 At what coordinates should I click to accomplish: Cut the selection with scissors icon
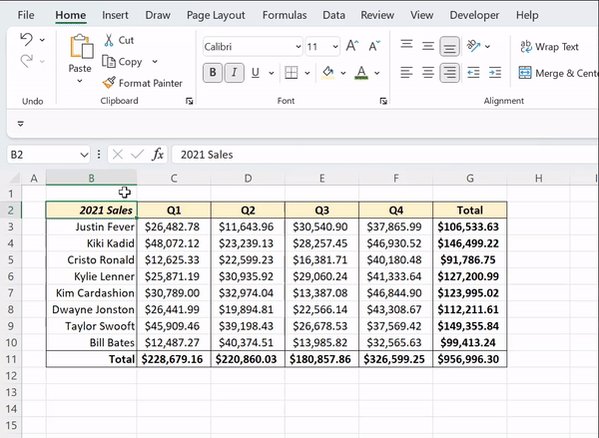pyautogui.click(x=109, y=40)
